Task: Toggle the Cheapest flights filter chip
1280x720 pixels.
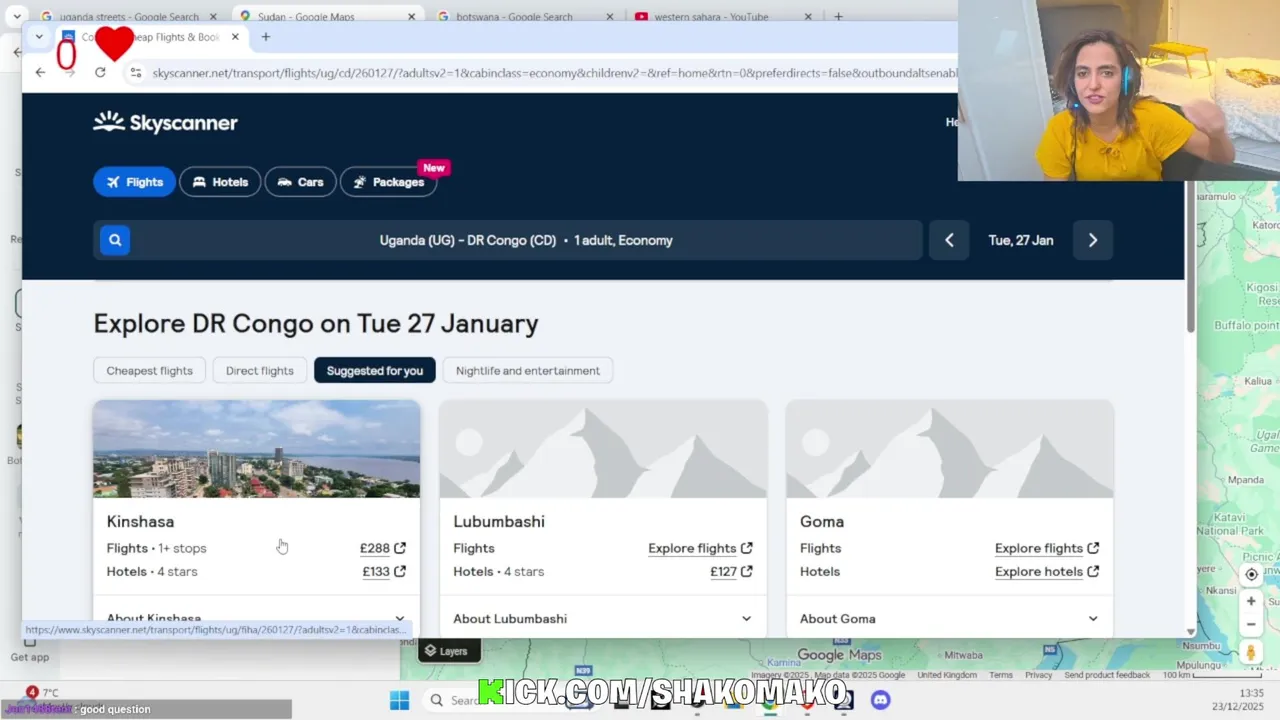Action: point(149,370)
